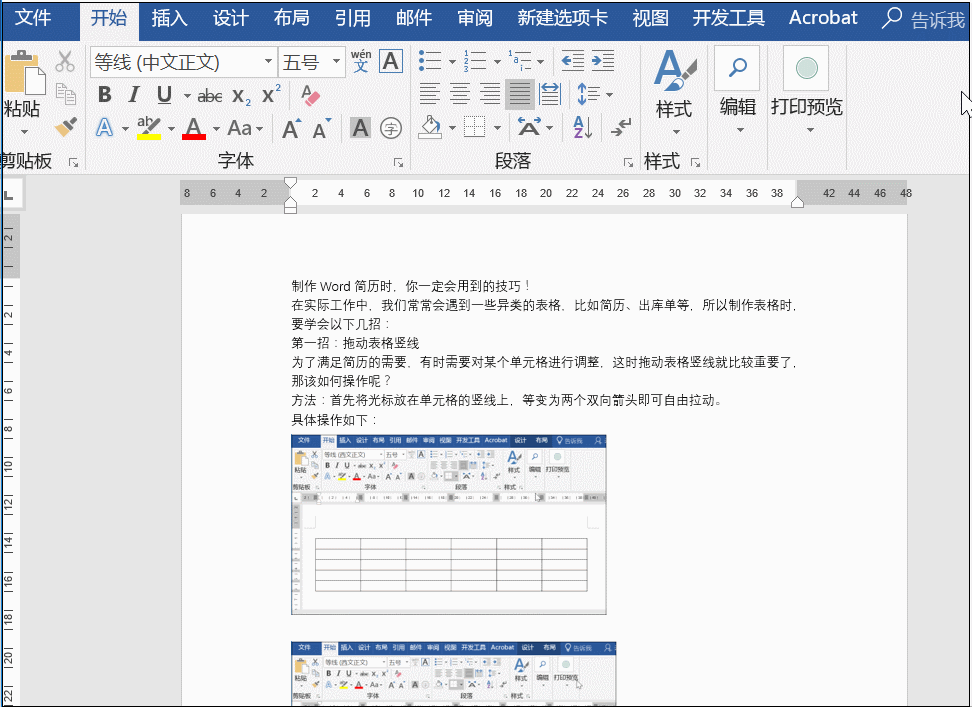The image size is (972, 707).
Task: Switch to the Review (审阅) tab
Action: coord(475,18)
